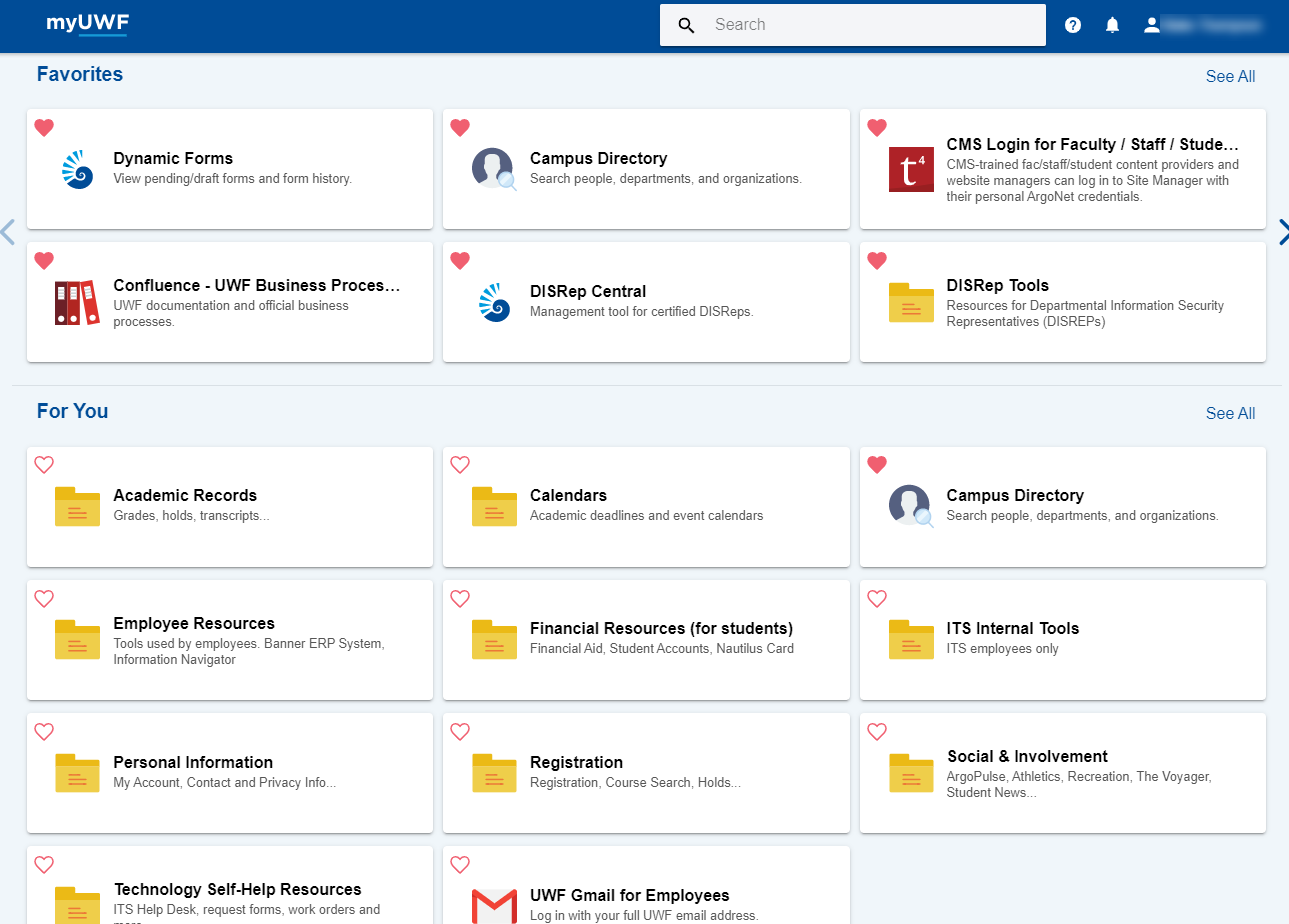This screenshot has width=1289, height=924.
Task: Open Social & Involvement title
Action: tap(1027, 756)
